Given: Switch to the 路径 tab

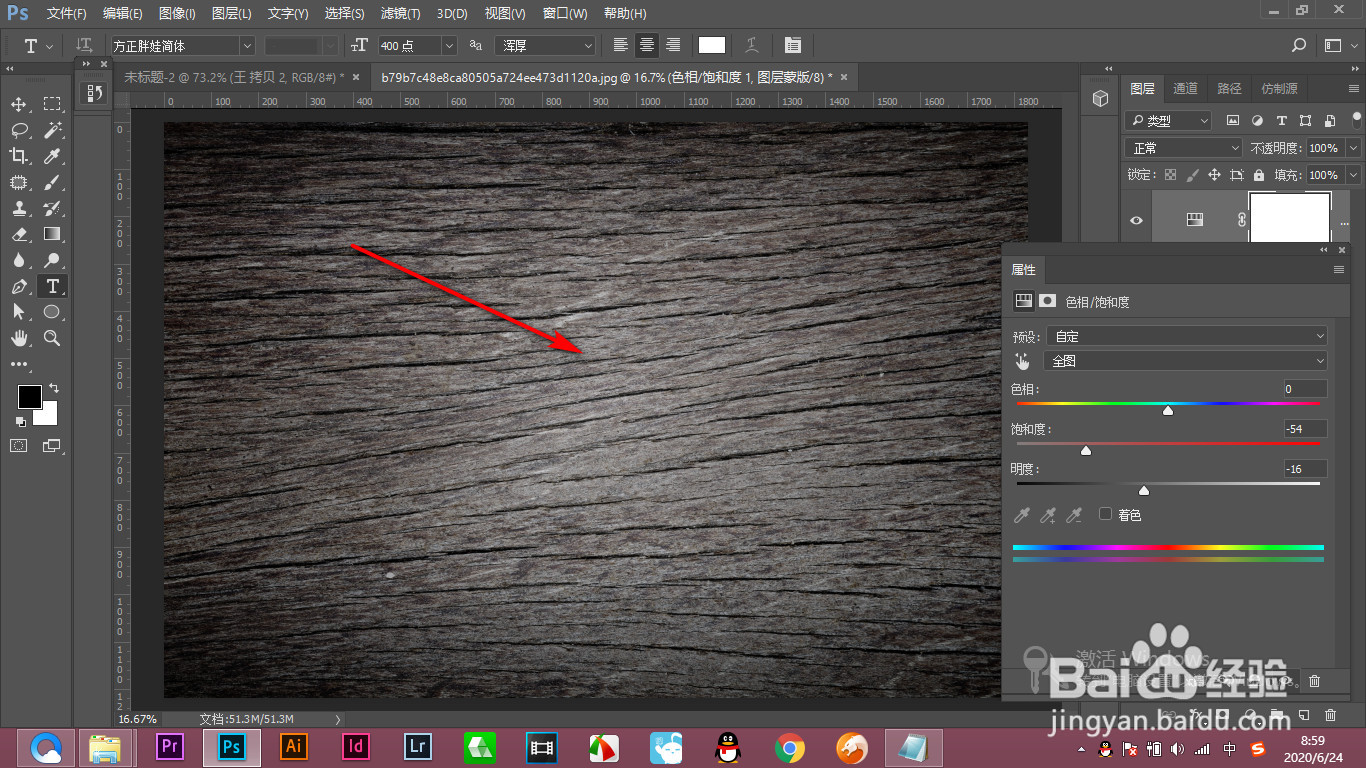Looking at the screenshot, I should pos(1229,89).
